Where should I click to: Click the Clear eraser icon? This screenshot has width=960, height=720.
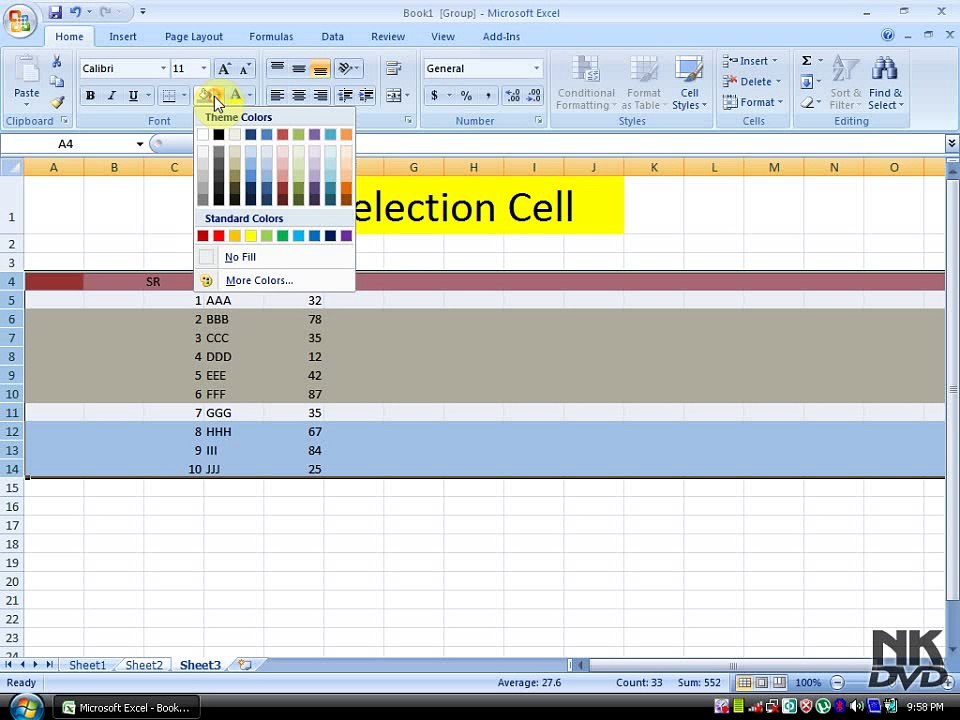point(807,102)
